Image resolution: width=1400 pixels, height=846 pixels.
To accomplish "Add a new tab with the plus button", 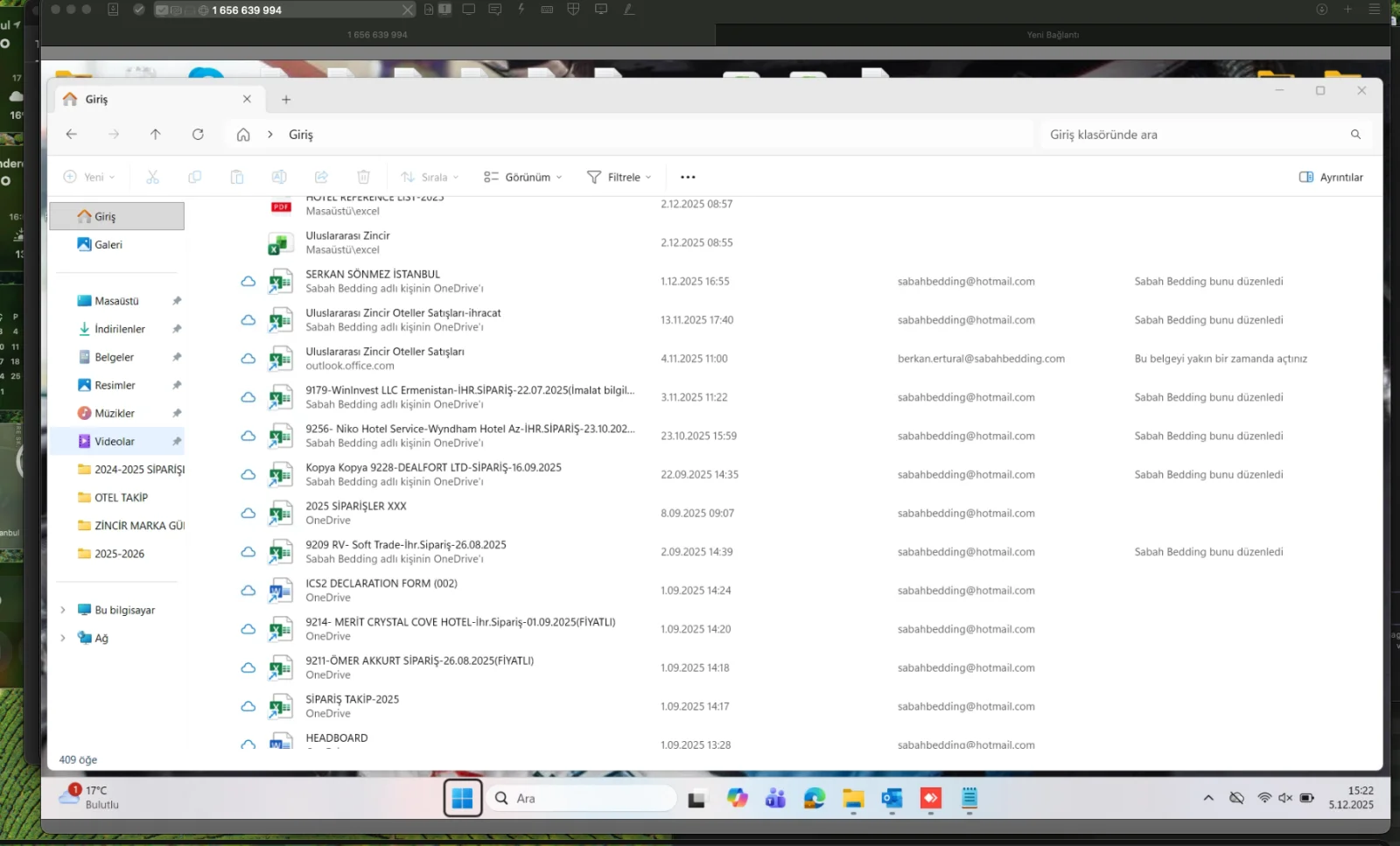I will [x=286, y=100].
